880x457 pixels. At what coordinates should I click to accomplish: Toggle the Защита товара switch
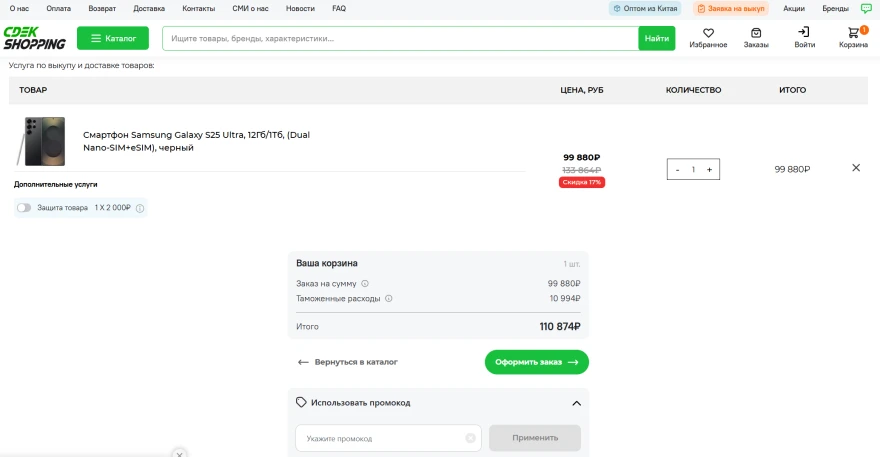[24, 208]
